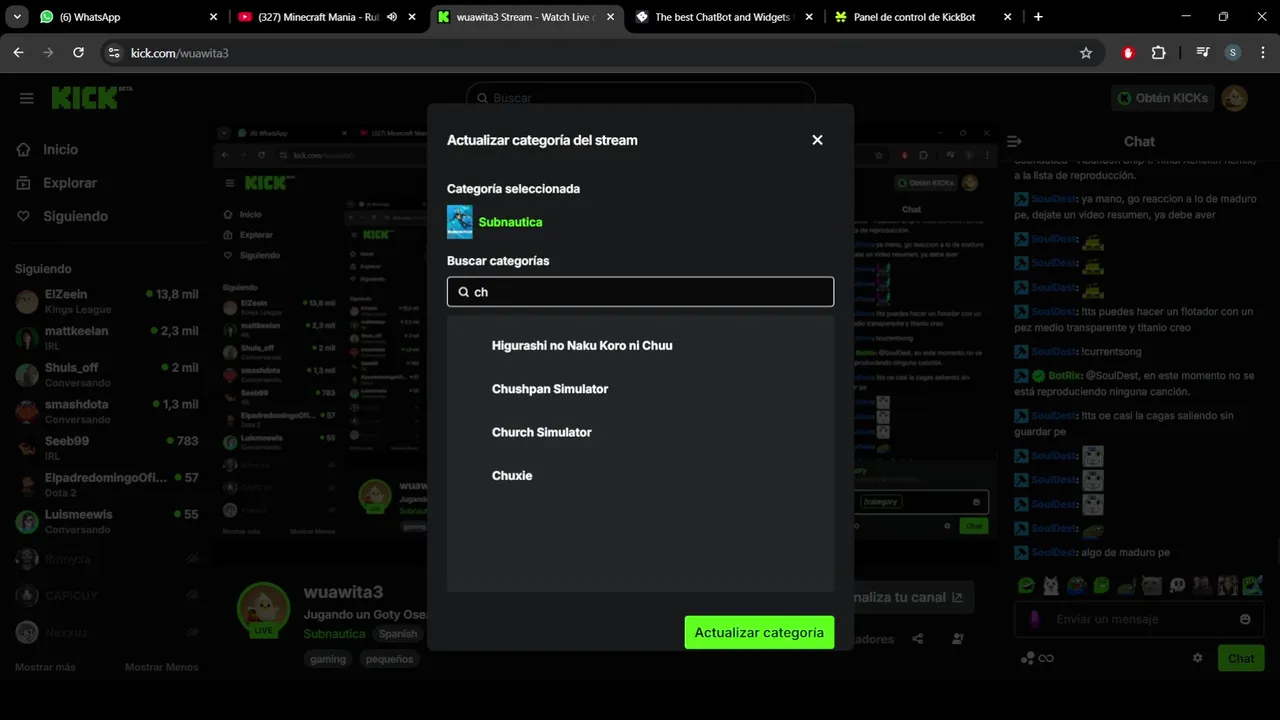Mute the Minecraft Mania tab audio icon
1280x720 pixels.
click(x=392, y=17)
